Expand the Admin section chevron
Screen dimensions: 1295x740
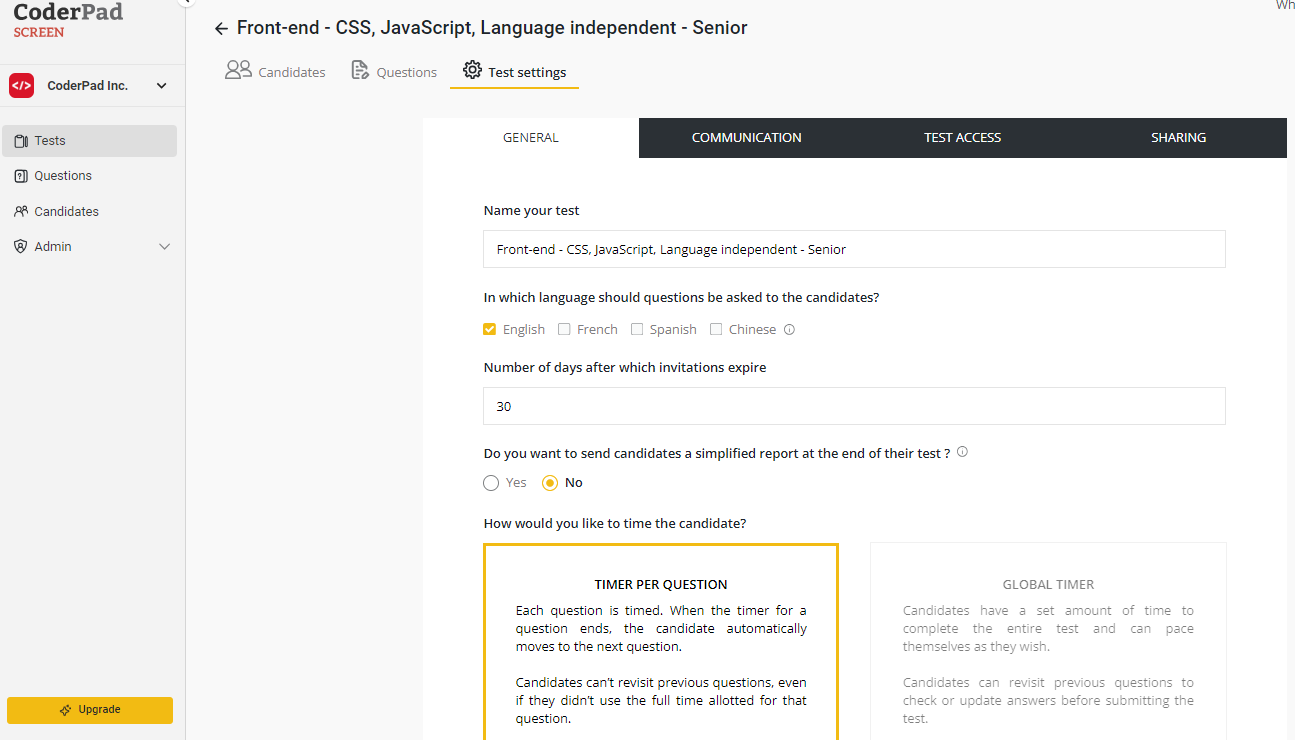pos(165,247)
